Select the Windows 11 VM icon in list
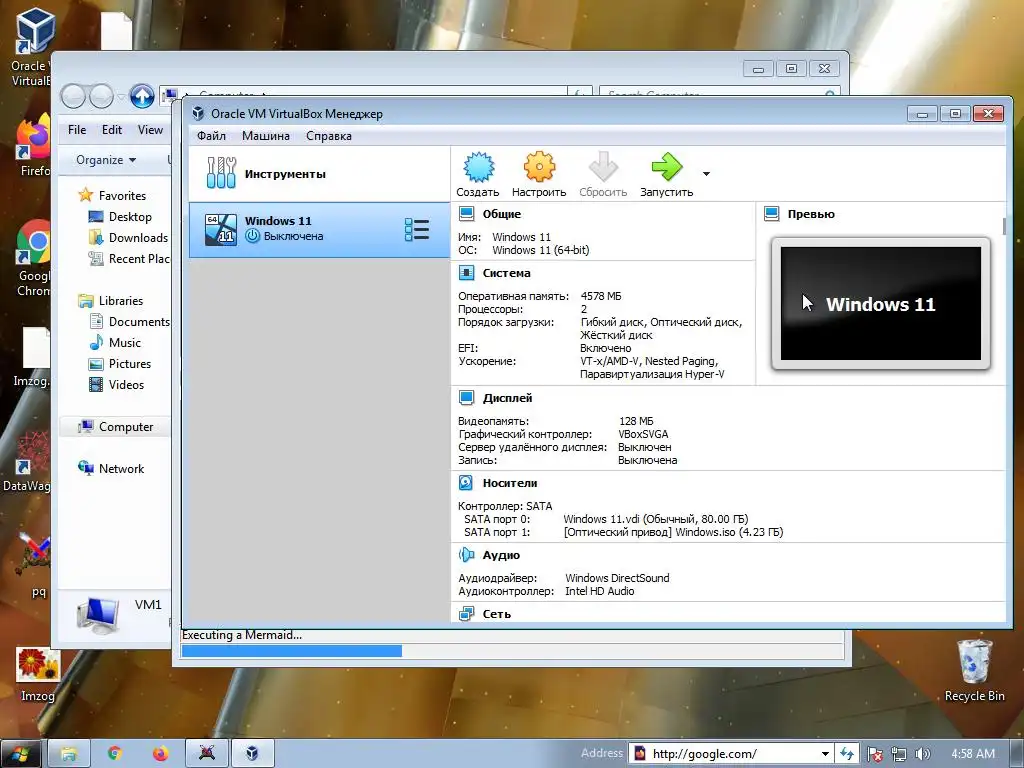 pos(221,229)
